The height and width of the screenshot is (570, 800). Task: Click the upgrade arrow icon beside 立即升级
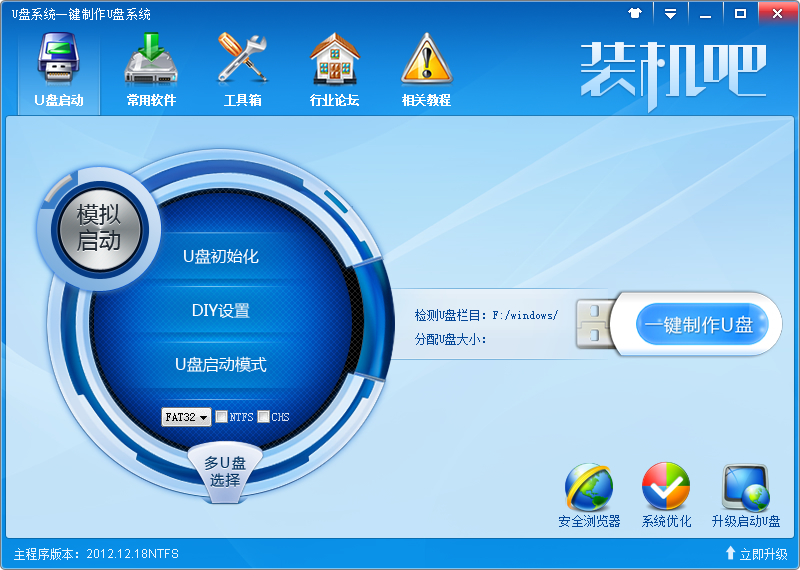point(730,553)
